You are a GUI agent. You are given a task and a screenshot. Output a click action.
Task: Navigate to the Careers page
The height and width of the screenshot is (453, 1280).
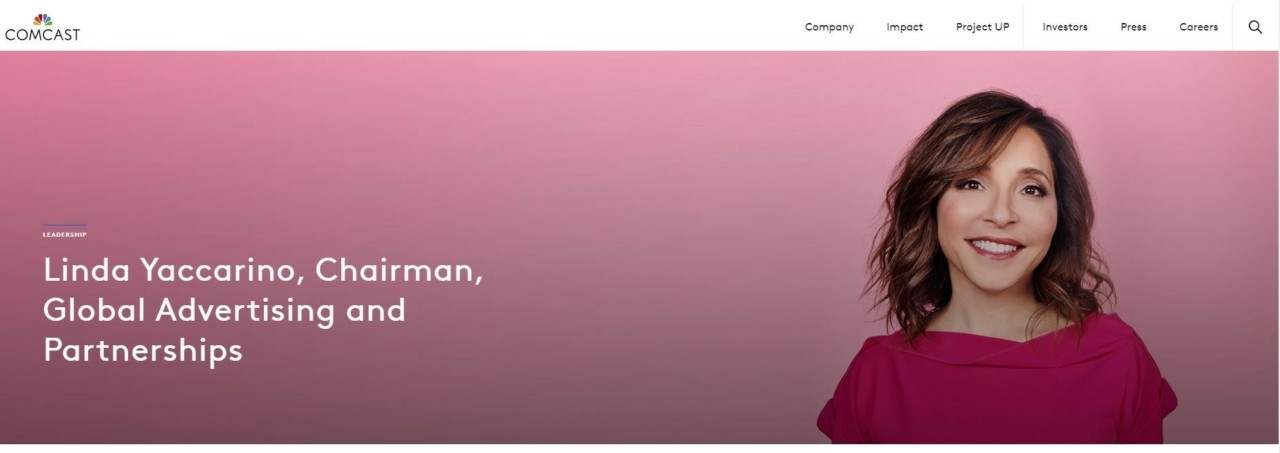click(x=1198, y=27)
